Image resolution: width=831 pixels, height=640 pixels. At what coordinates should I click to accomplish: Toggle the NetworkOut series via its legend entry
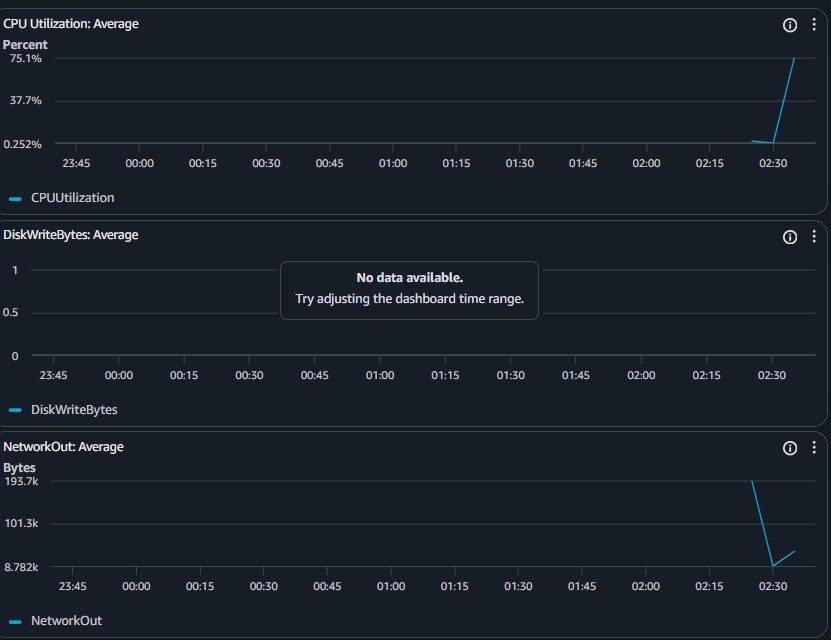pos(66,620)
